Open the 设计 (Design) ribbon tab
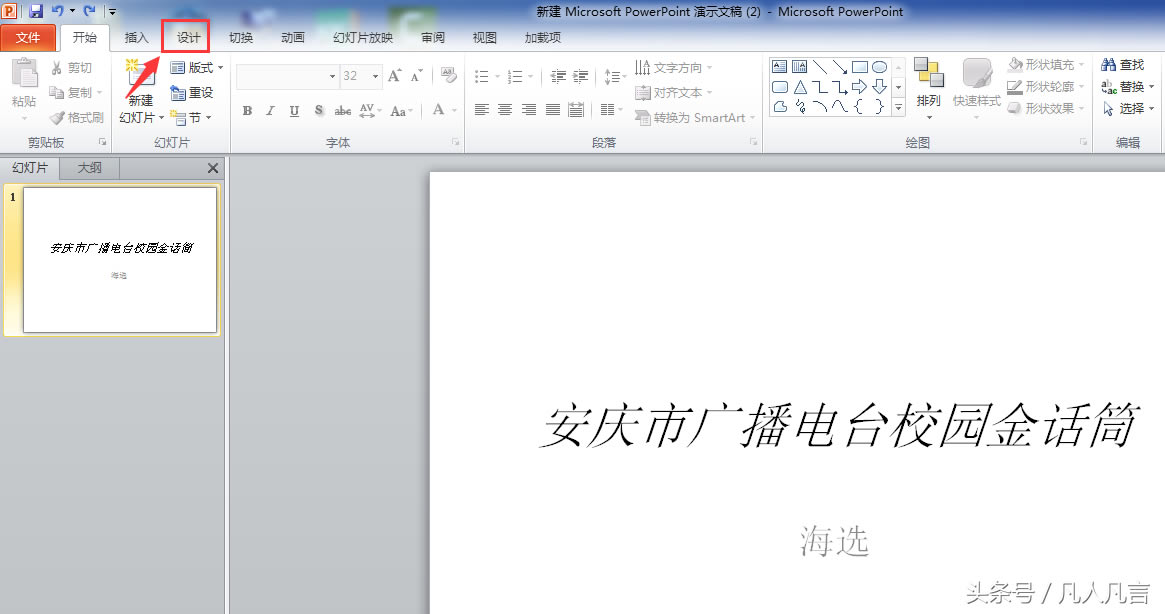Viewport: 1165px width, 614px height. (x=188, y=37)
